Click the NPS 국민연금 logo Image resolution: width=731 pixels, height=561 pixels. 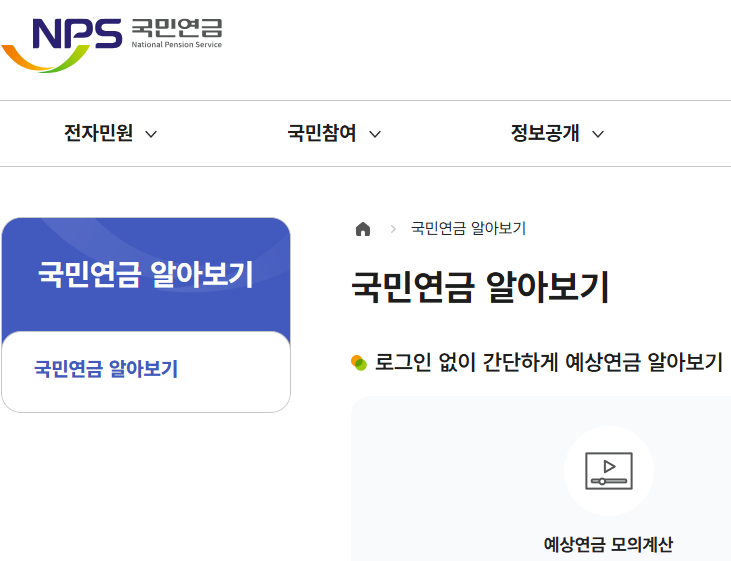tap(112, 45)
